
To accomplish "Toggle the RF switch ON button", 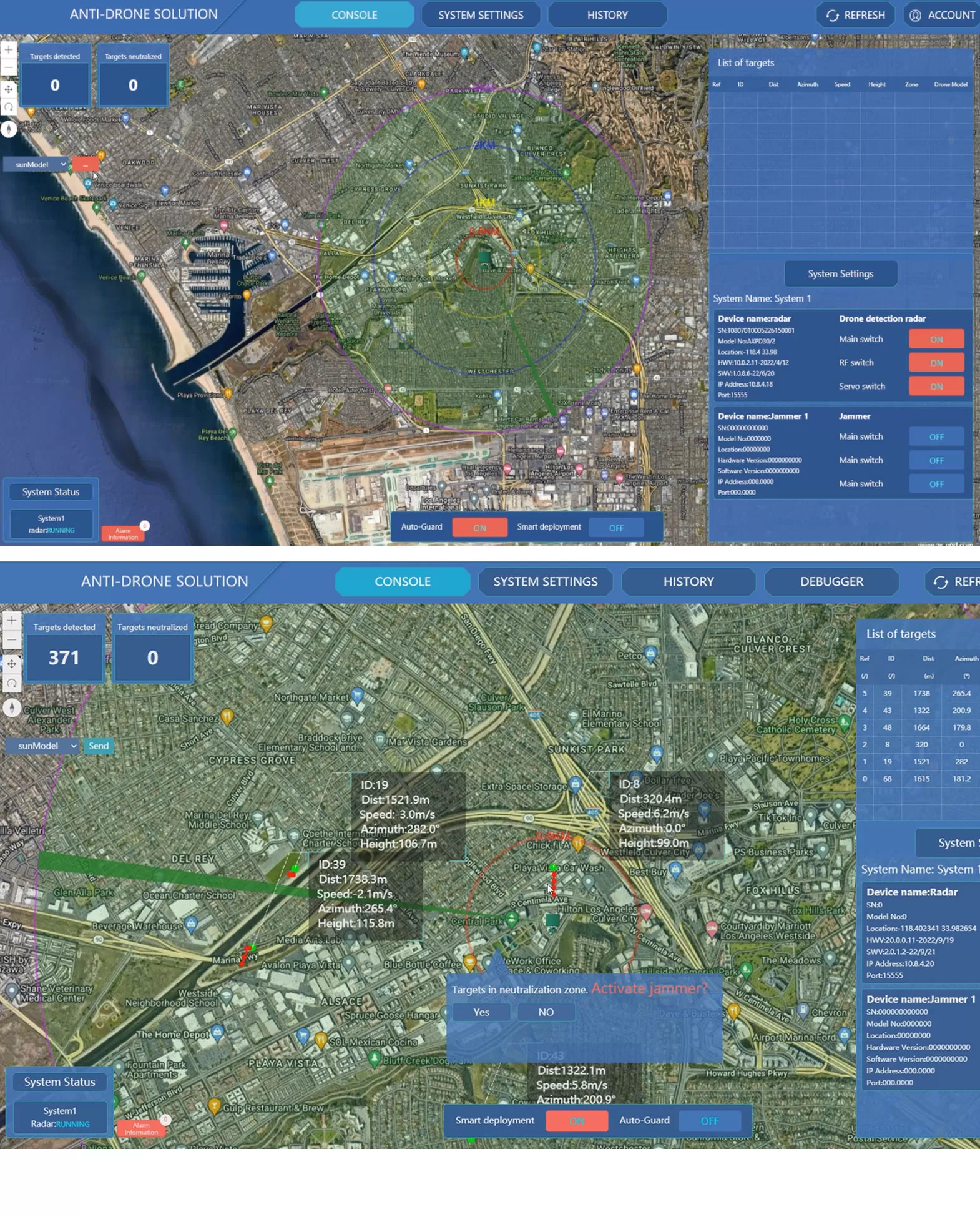I will [936, 363].
